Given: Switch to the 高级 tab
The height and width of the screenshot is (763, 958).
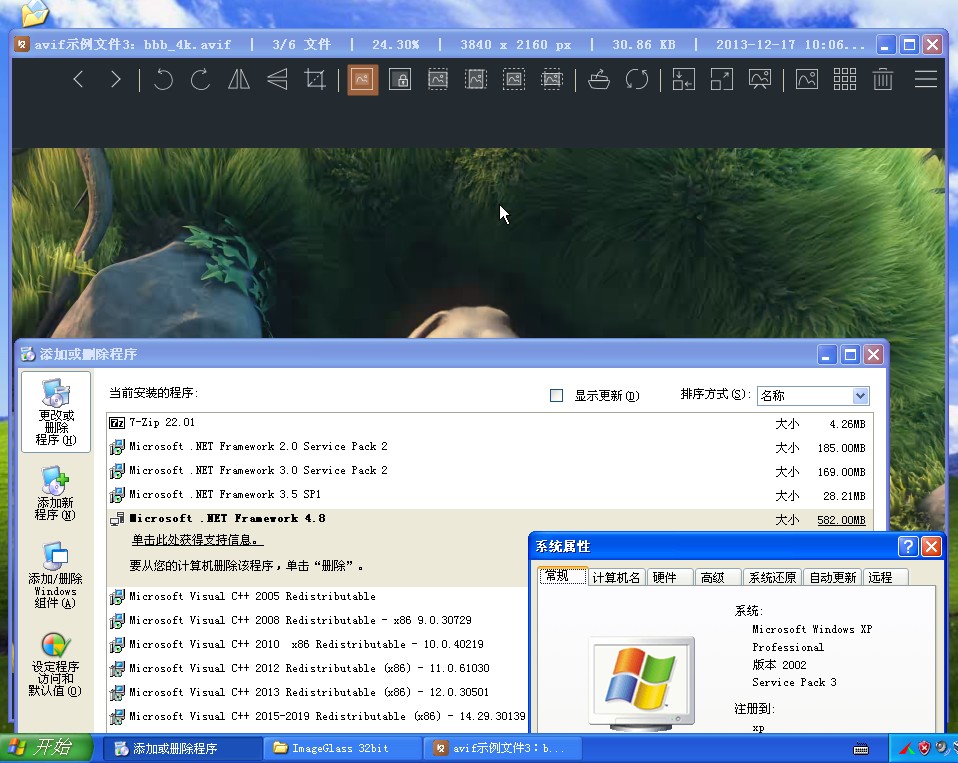Looking at the screenshot, I should tap(717, 577).
